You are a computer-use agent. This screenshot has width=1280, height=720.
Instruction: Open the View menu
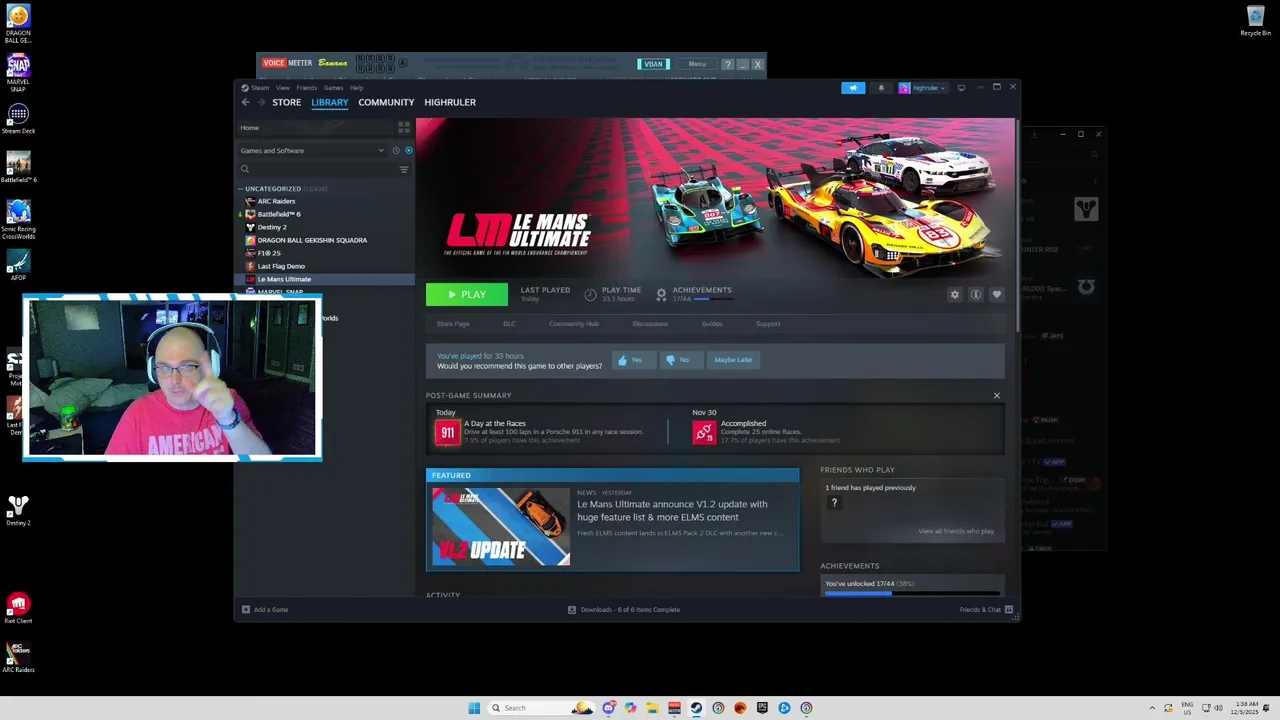[x=283, y=88]
